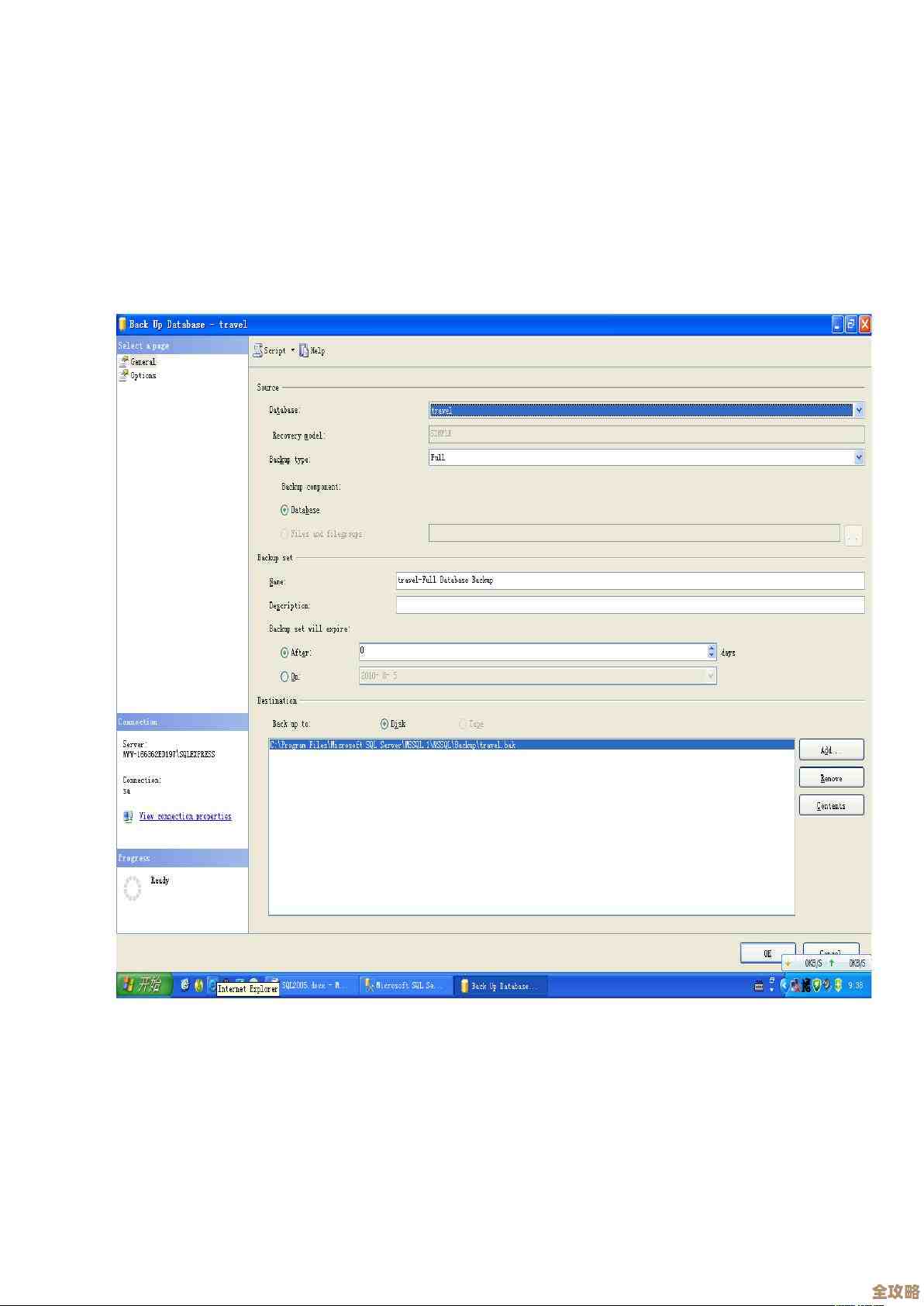This screenshot has height=1306, width=924.
Task: Click the connection properties icon
Action: (128, 816)
